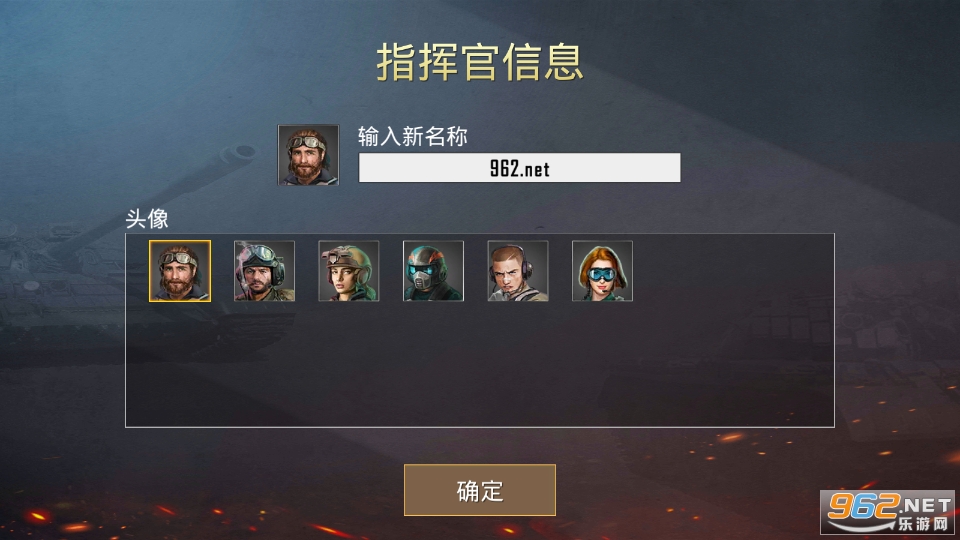The image size is (960, 540).
Task: Click the blank area right of red-haired avatar
Action: [733, 271]
